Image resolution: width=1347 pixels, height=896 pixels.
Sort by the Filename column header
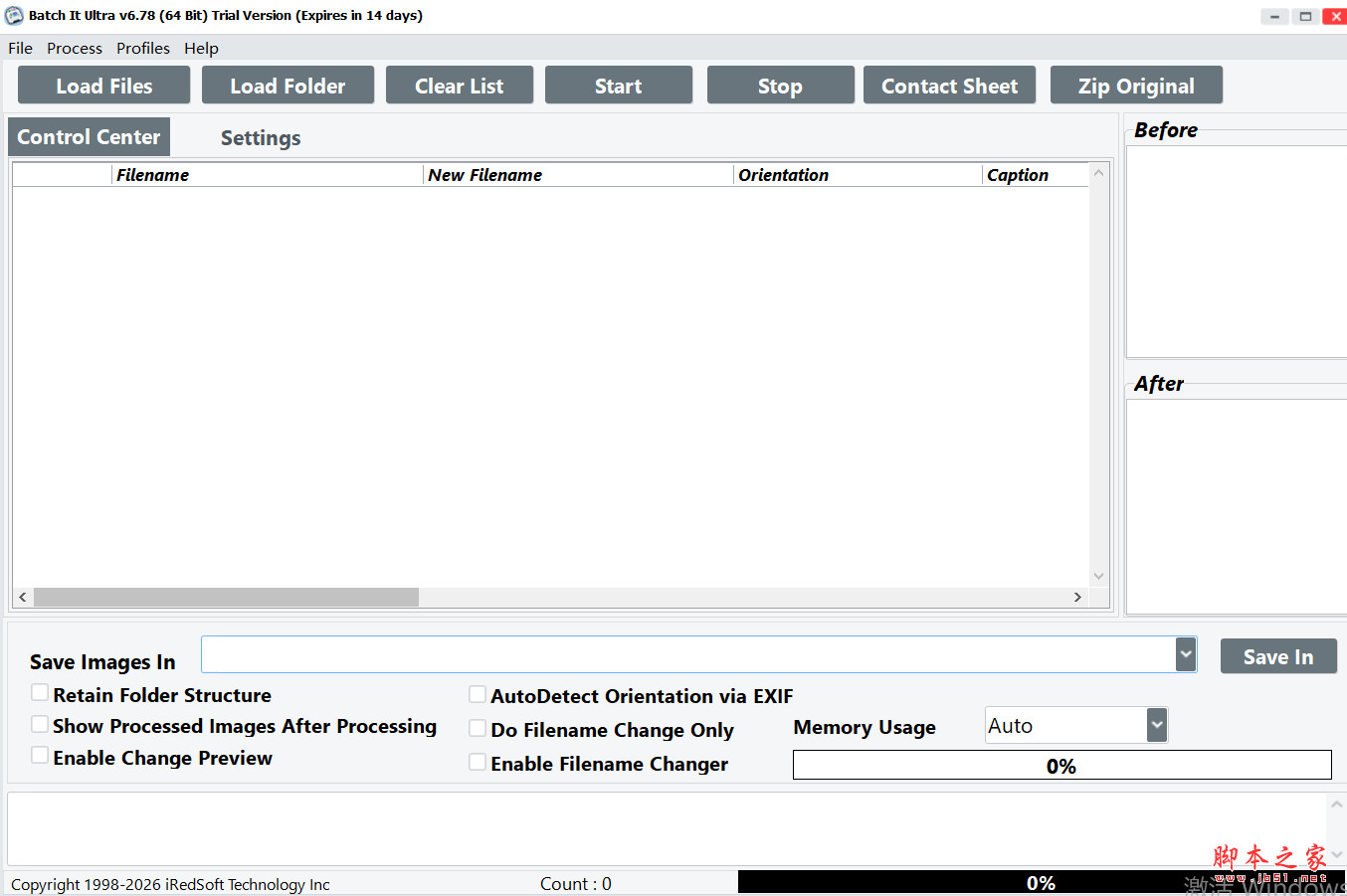coord(268,175)
